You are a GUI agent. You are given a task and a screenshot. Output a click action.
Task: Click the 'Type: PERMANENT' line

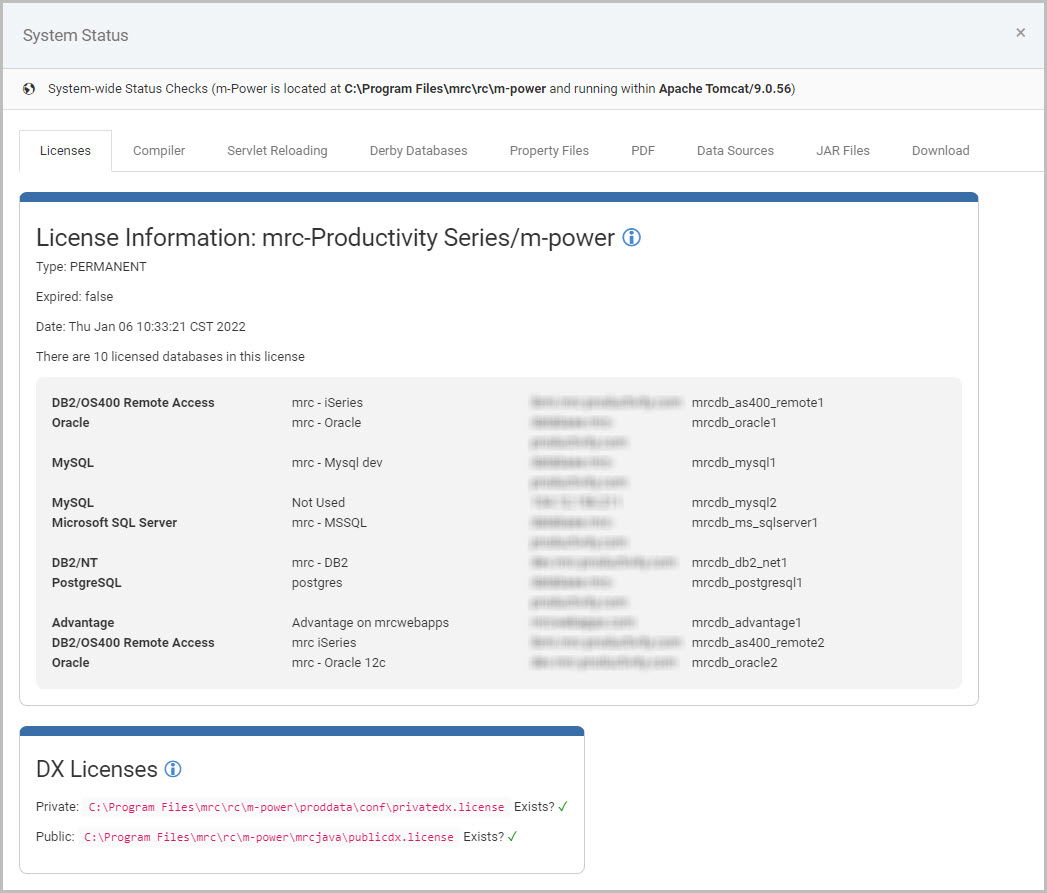[91, 267]
